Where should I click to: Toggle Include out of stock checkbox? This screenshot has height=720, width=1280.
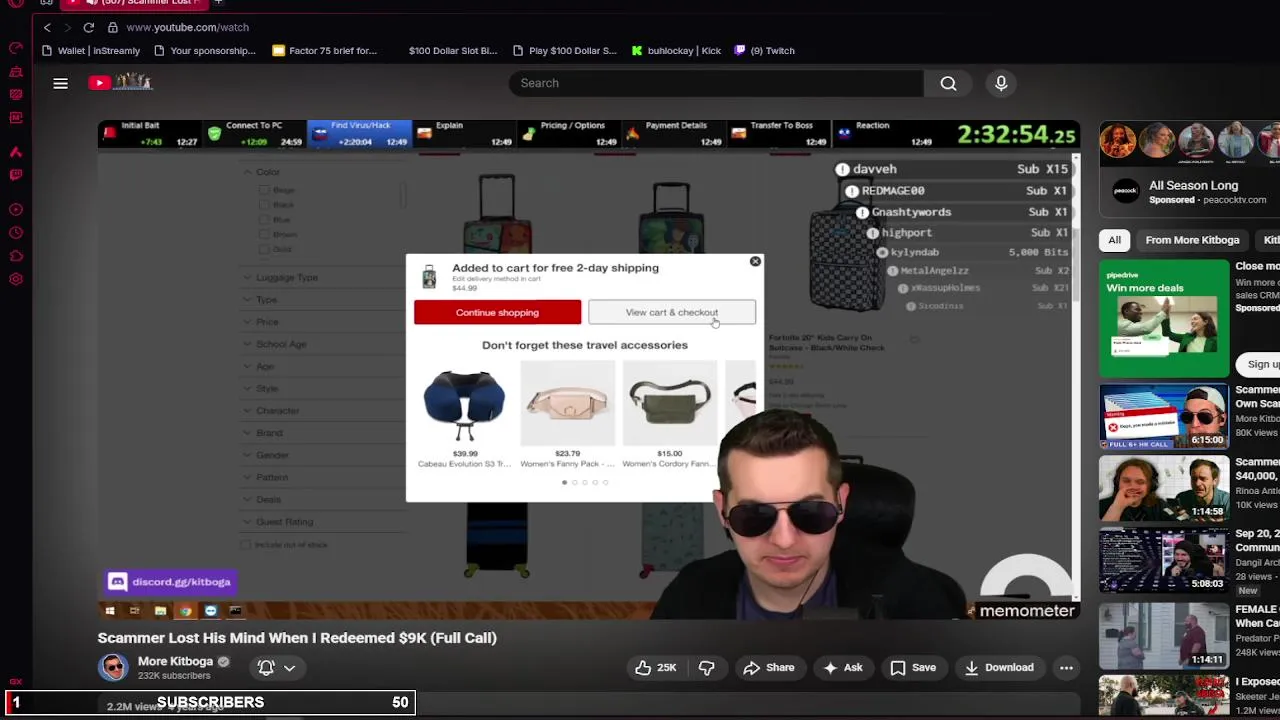246,544
